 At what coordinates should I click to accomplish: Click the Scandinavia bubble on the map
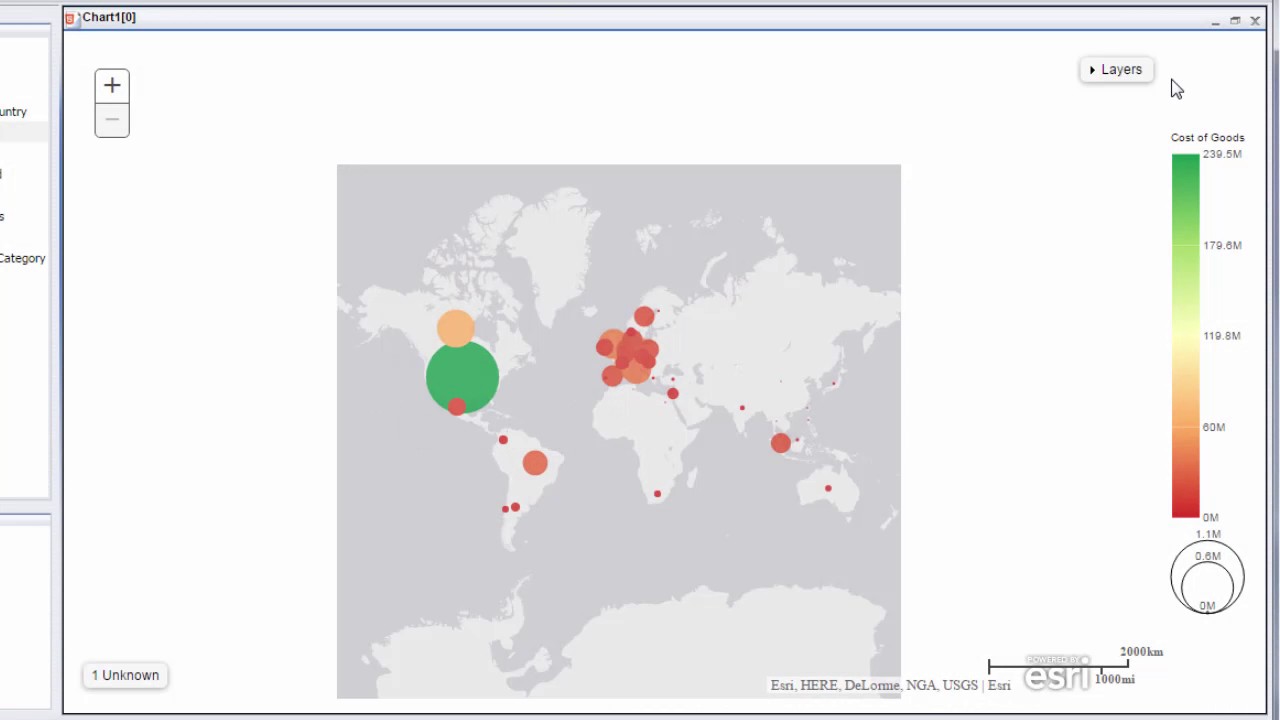pyautogui.click(x=644, y=316)
